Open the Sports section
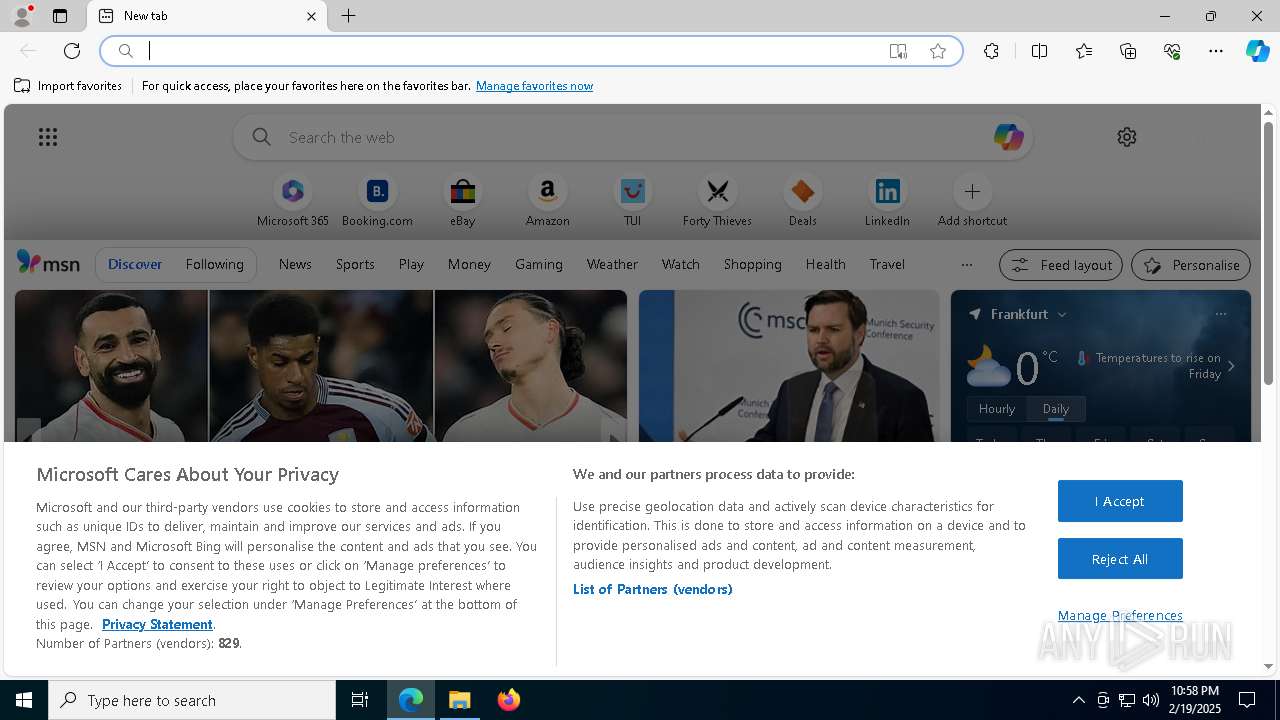Screen dimensions: 1280x720 coord(355,264)
